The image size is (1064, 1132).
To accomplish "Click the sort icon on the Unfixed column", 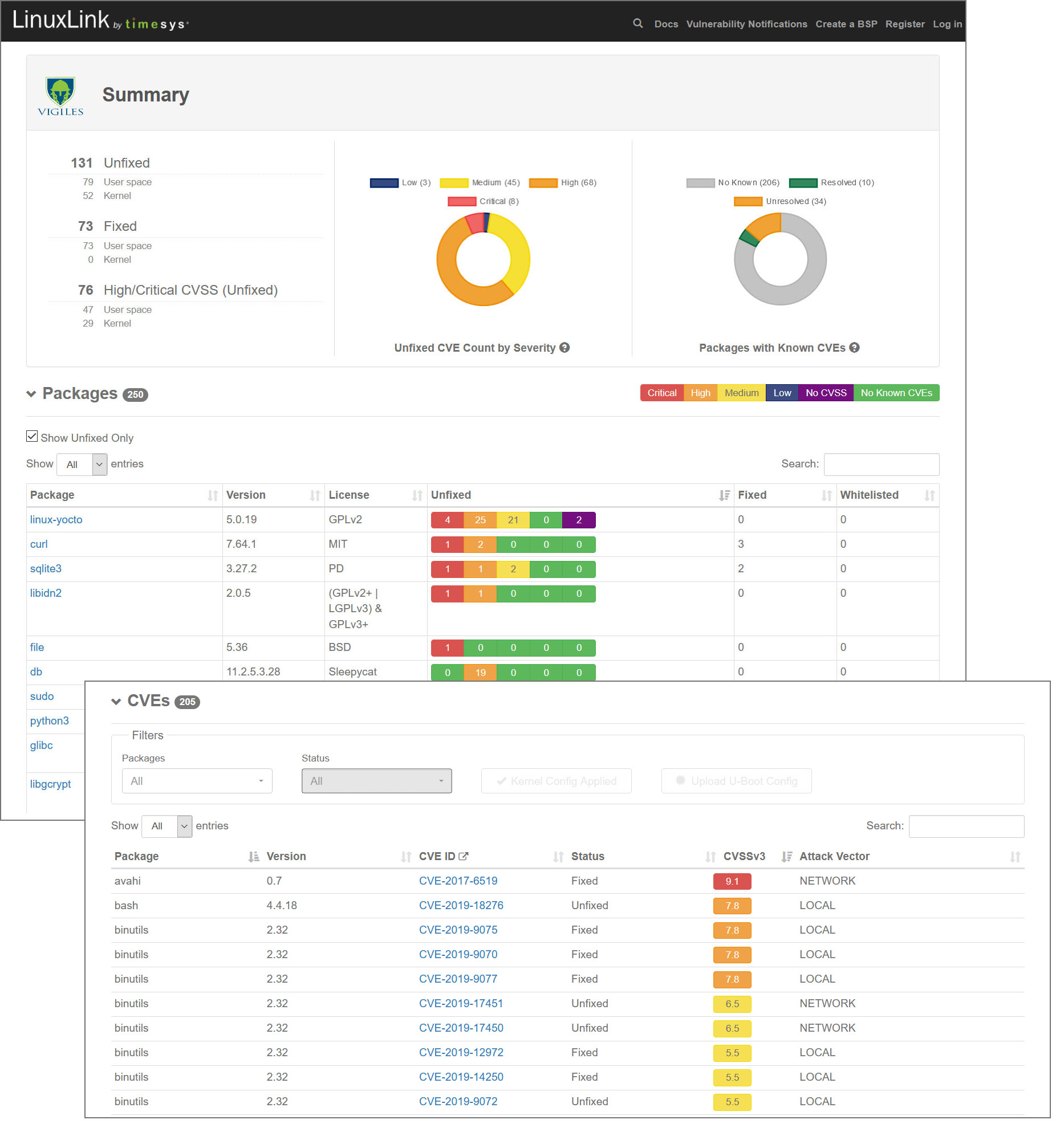I will 724,495.
